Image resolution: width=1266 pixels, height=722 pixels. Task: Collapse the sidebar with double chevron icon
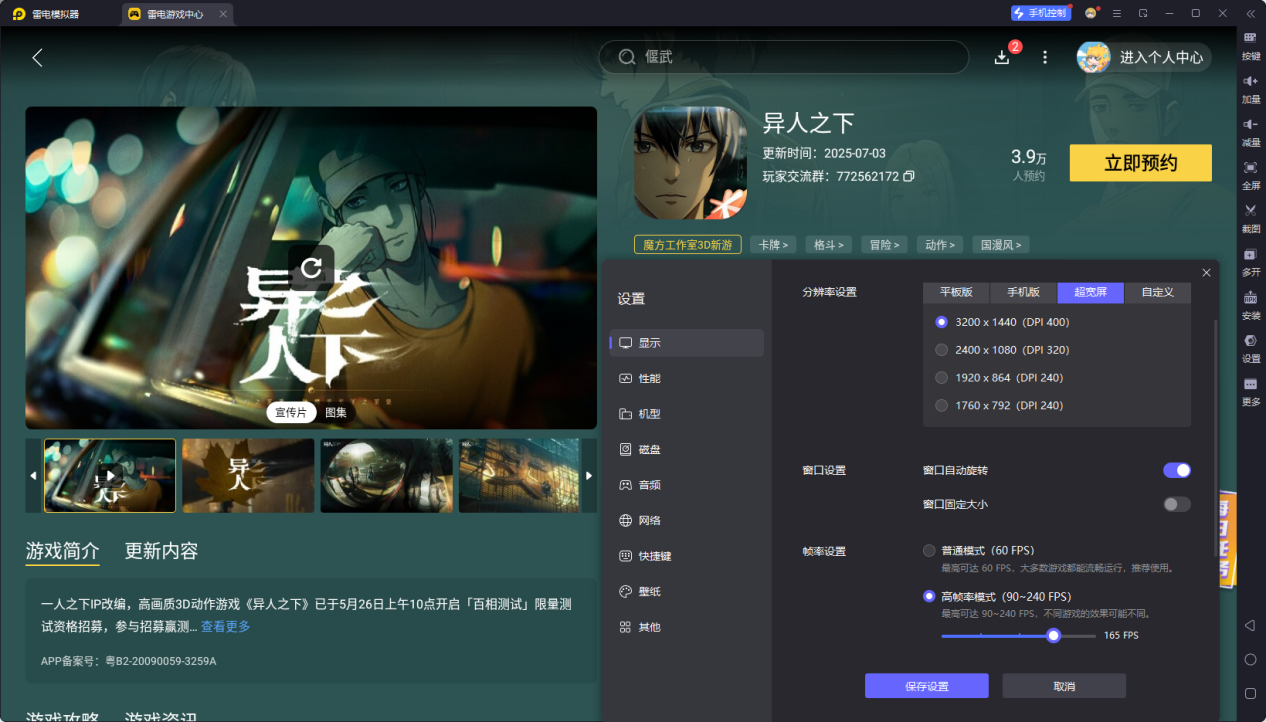point(1250,13)
